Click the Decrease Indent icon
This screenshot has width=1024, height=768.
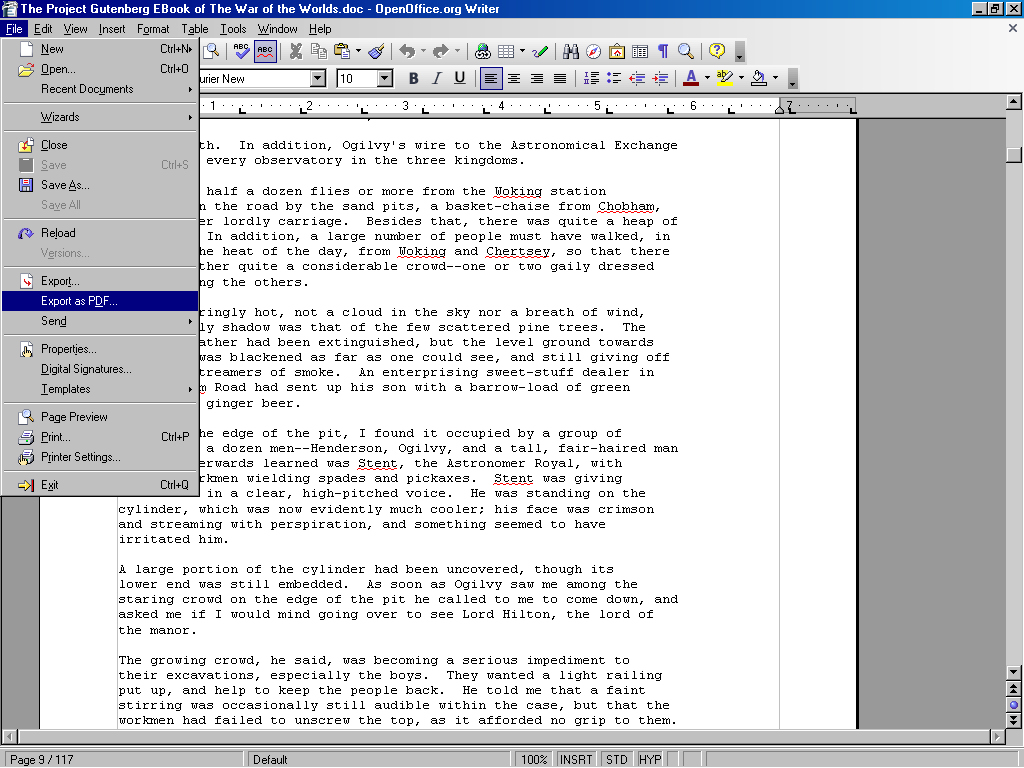[637, 78]
